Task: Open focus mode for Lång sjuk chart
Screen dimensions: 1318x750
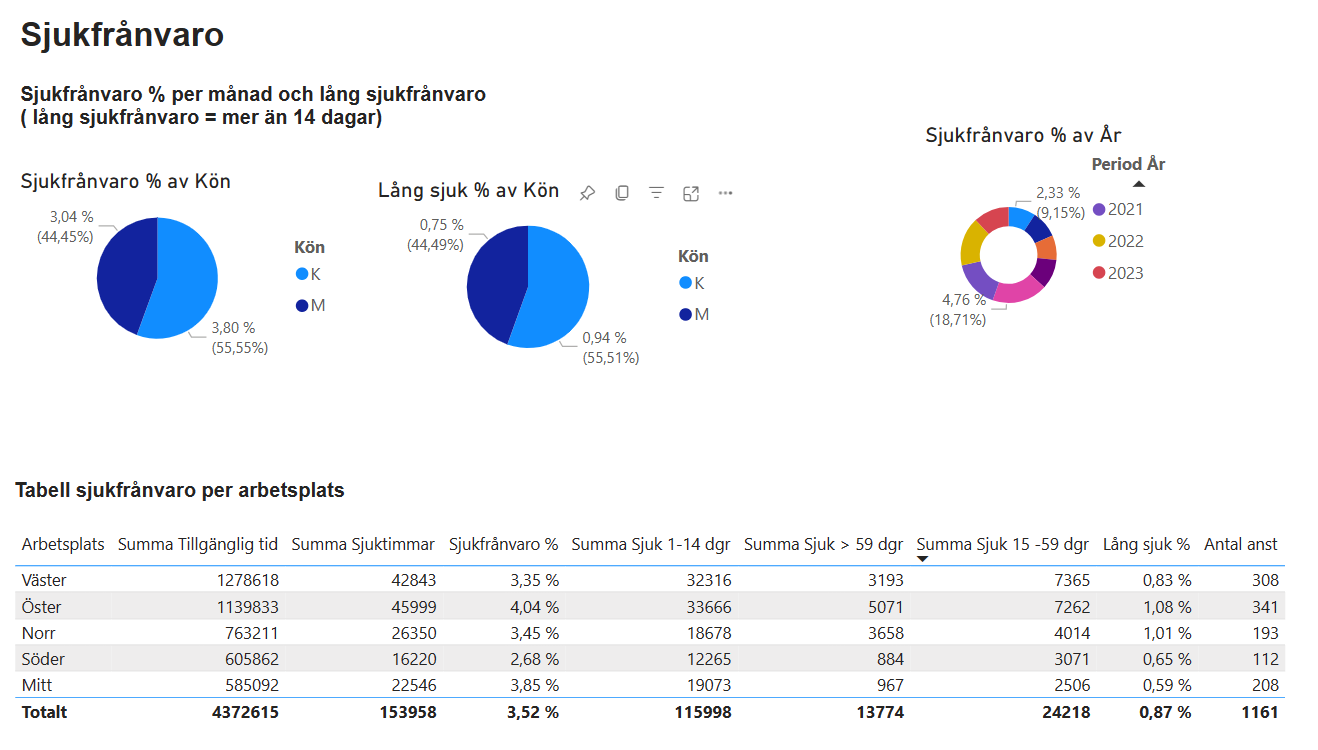Action: [691, 193]
